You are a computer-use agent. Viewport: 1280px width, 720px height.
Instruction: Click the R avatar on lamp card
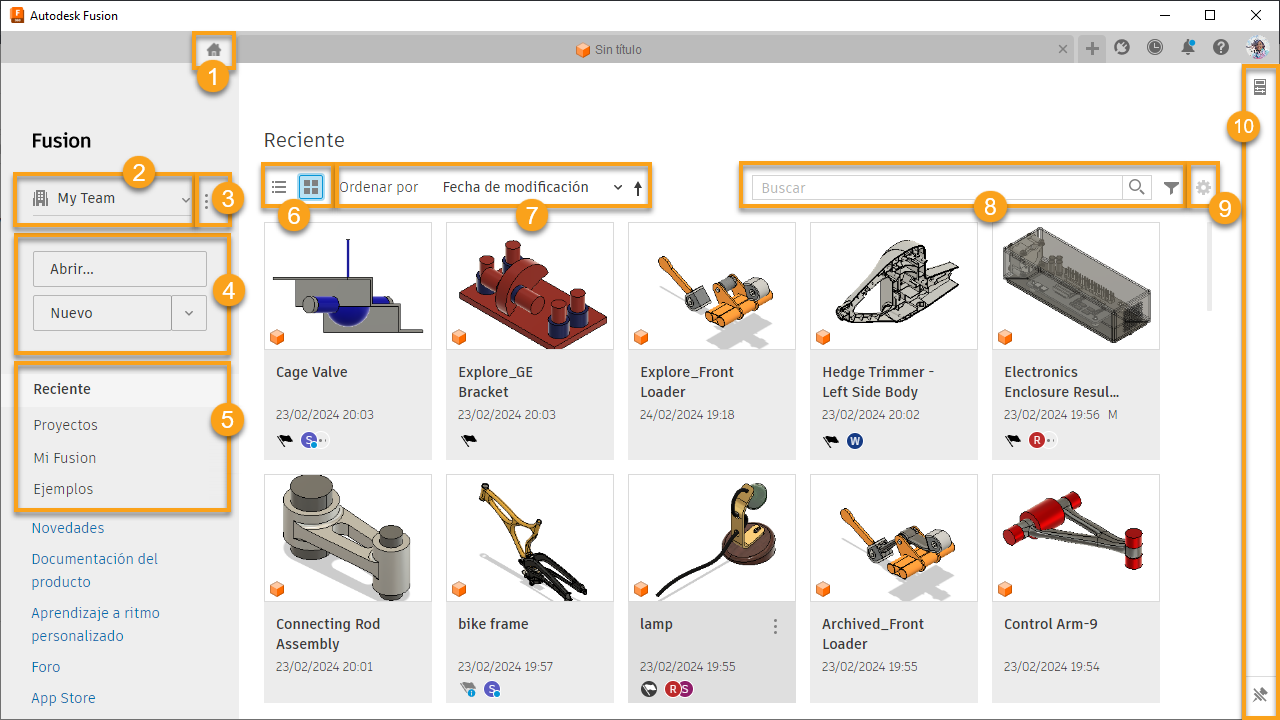click(673, 689)
